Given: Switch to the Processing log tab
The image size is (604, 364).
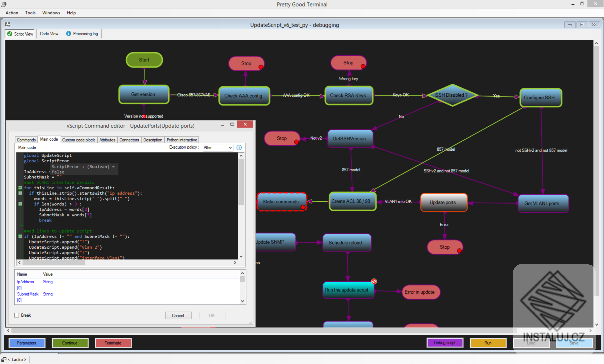Looking at the screenshot, I should (x=82, y=34).
